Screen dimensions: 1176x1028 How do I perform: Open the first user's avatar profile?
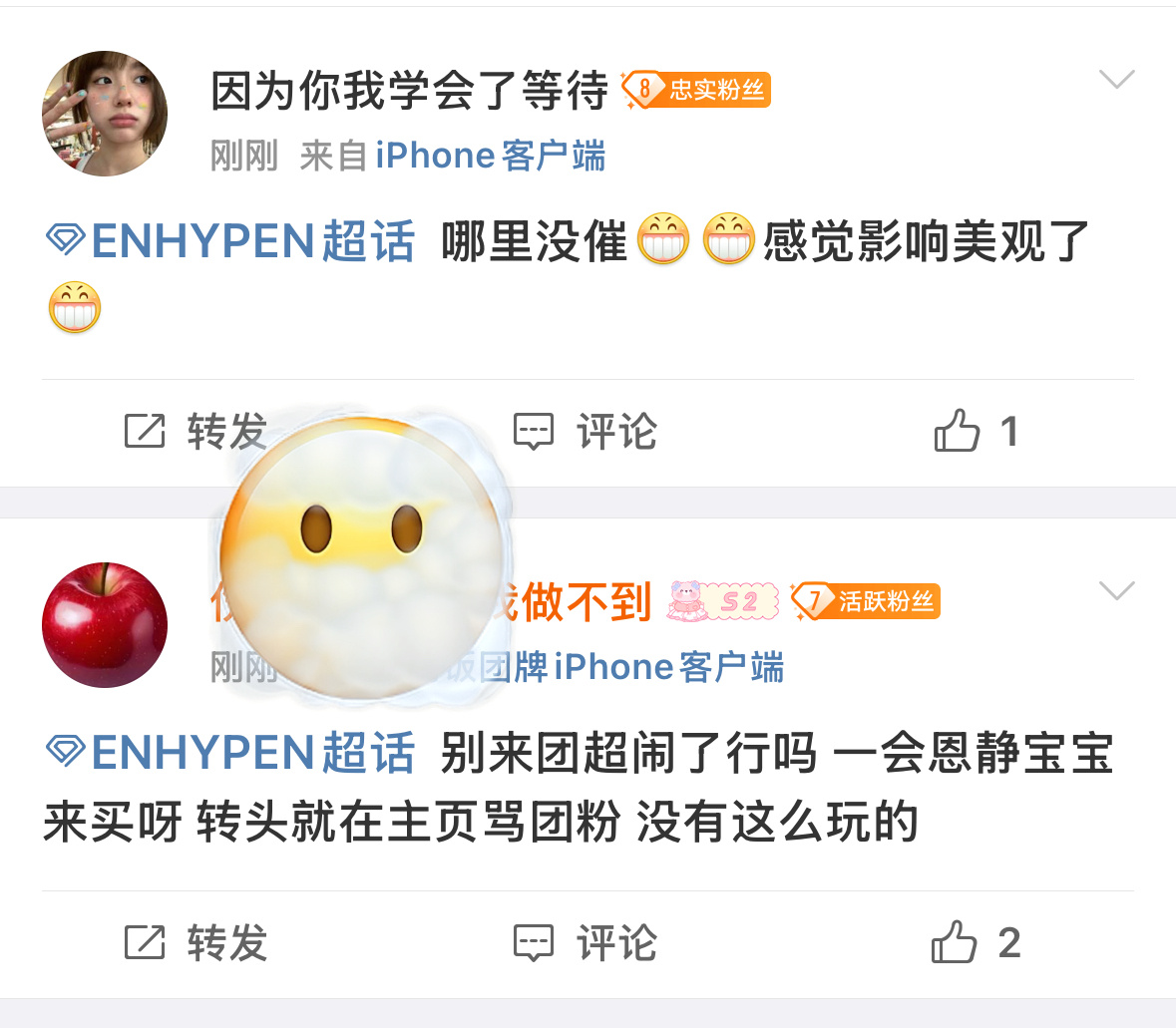[105, 114]
